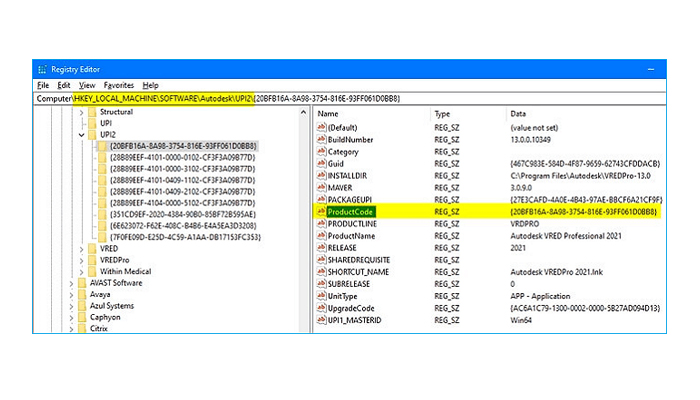Expand the Structural key

pyautogui.click(x=81, y=112)
